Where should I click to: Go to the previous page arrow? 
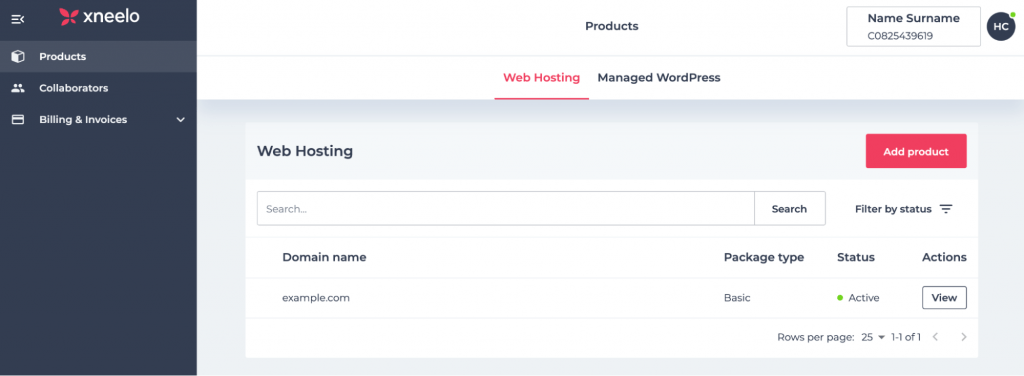coord(935,337)
